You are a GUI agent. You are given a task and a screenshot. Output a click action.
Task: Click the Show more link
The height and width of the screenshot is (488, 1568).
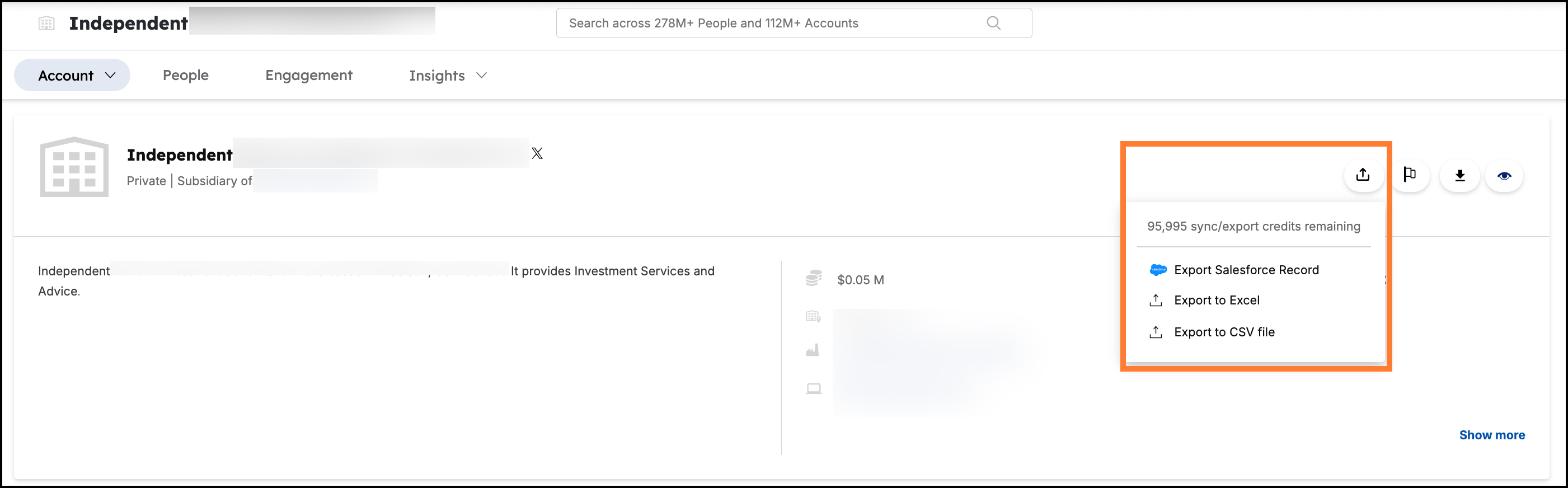tap(1492, 435)
